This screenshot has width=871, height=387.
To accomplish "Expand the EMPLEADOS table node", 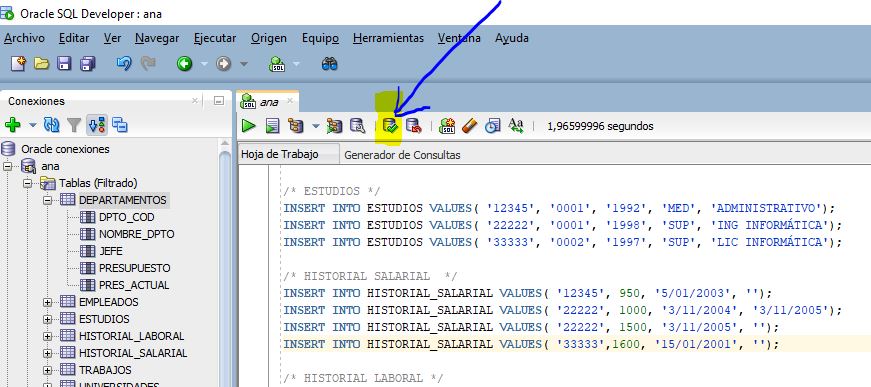I will 47,303.
